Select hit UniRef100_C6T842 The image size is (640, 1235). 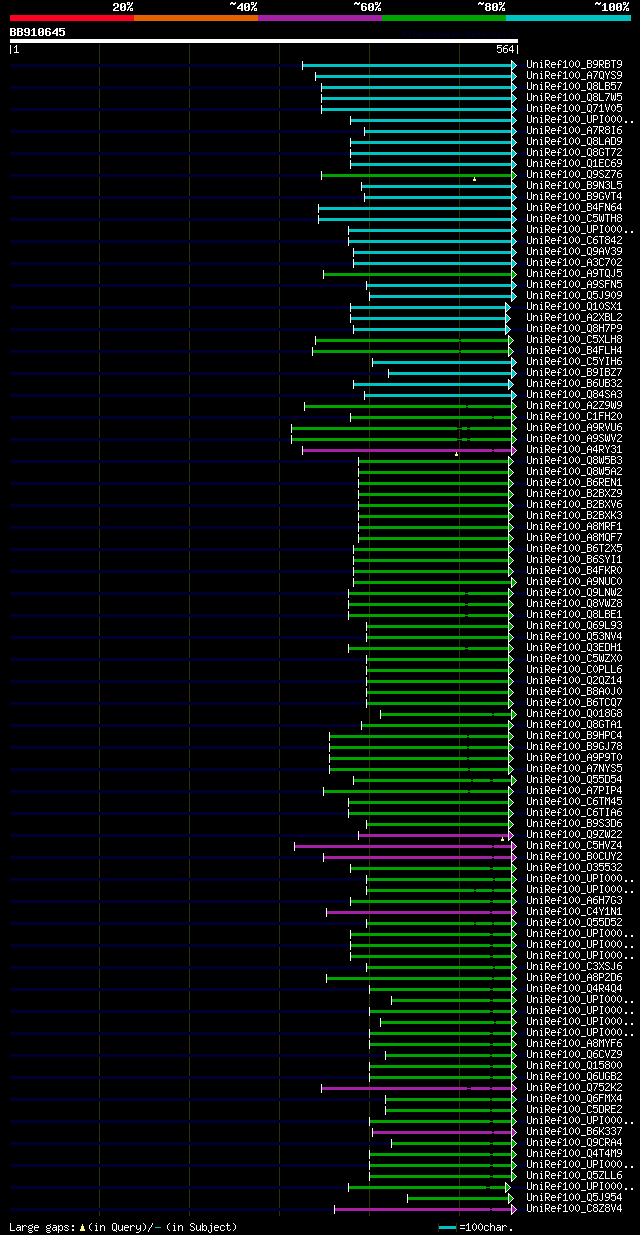(x=574, y=241)
